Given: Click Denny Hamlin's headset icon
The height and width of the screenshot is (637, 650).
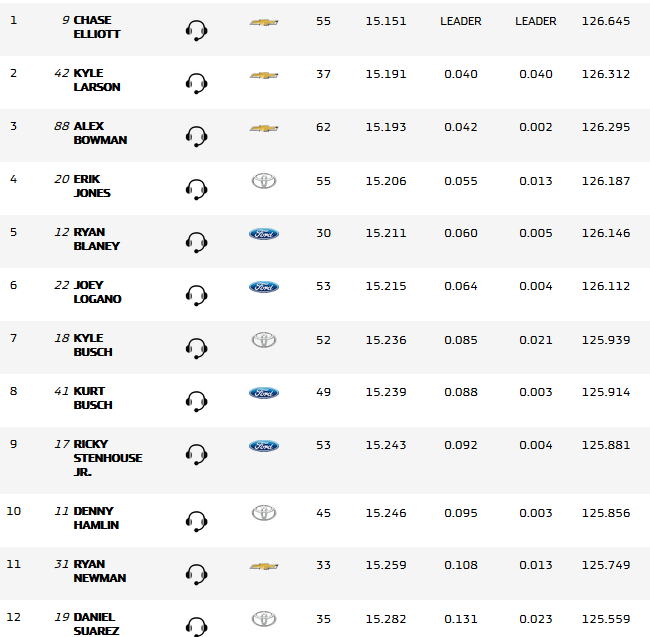Looking at the screenshot, I should 197,521.
